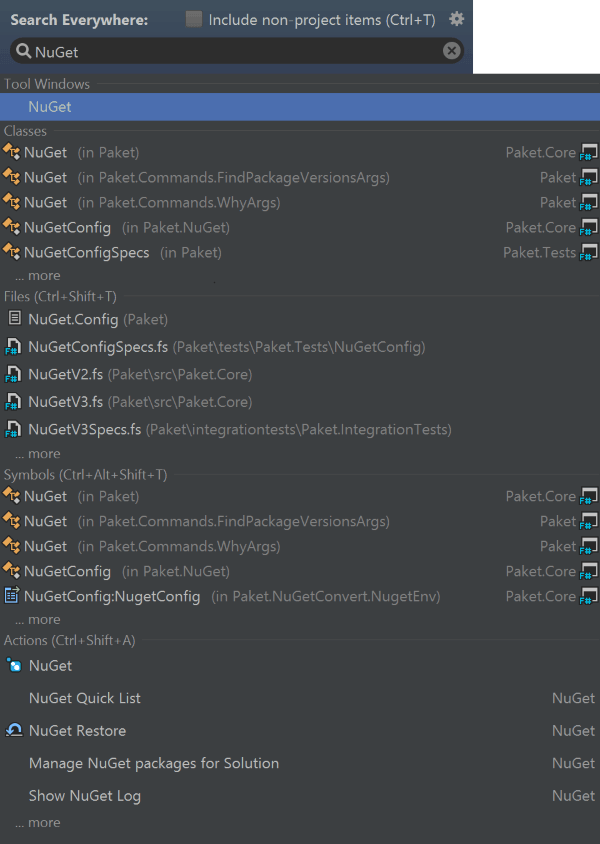Open Manage NuGet packages for Solution
This screenshot has width=600, height=844.
point(154,763)
